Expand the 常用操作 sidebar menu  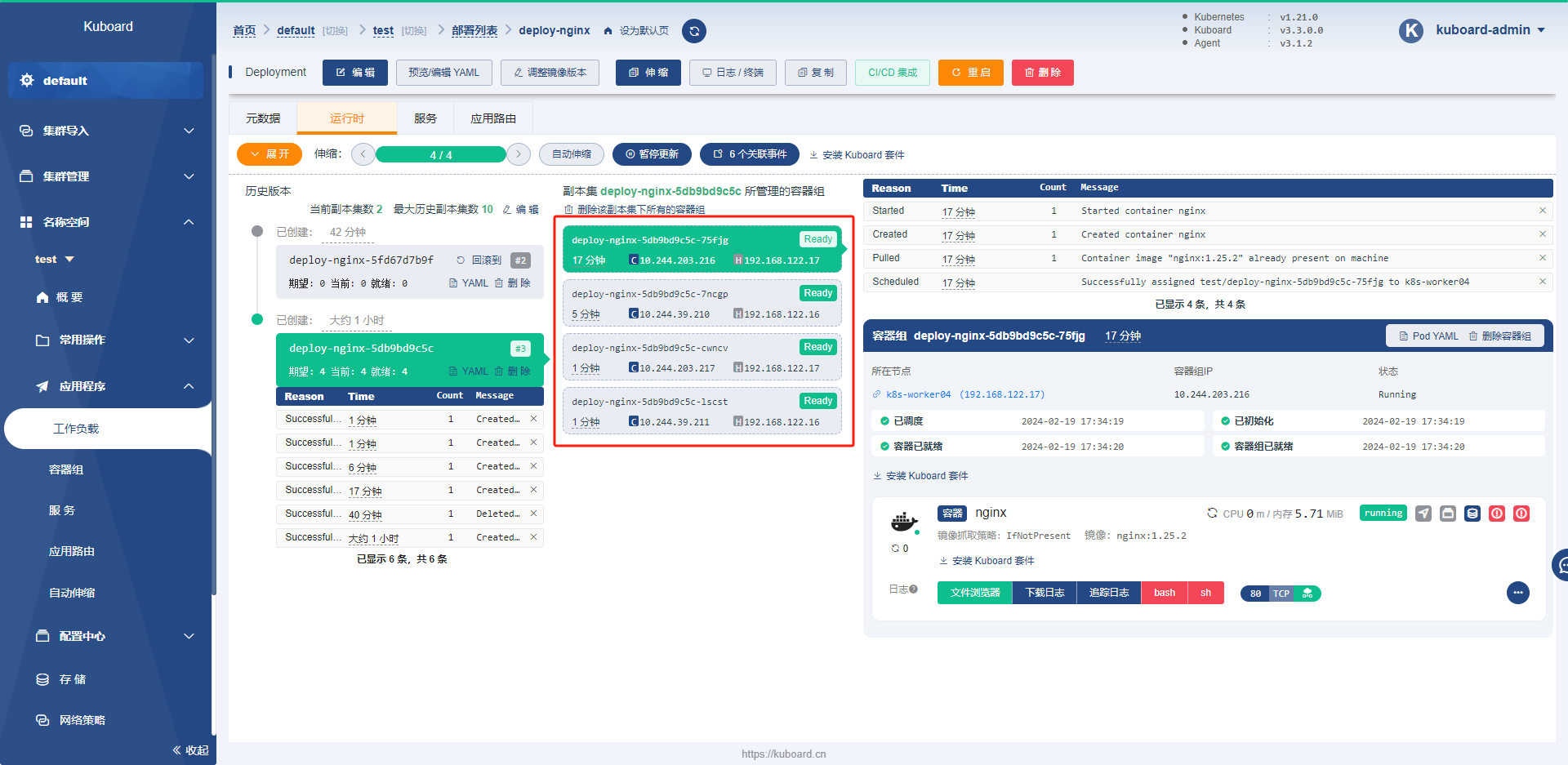106,340
